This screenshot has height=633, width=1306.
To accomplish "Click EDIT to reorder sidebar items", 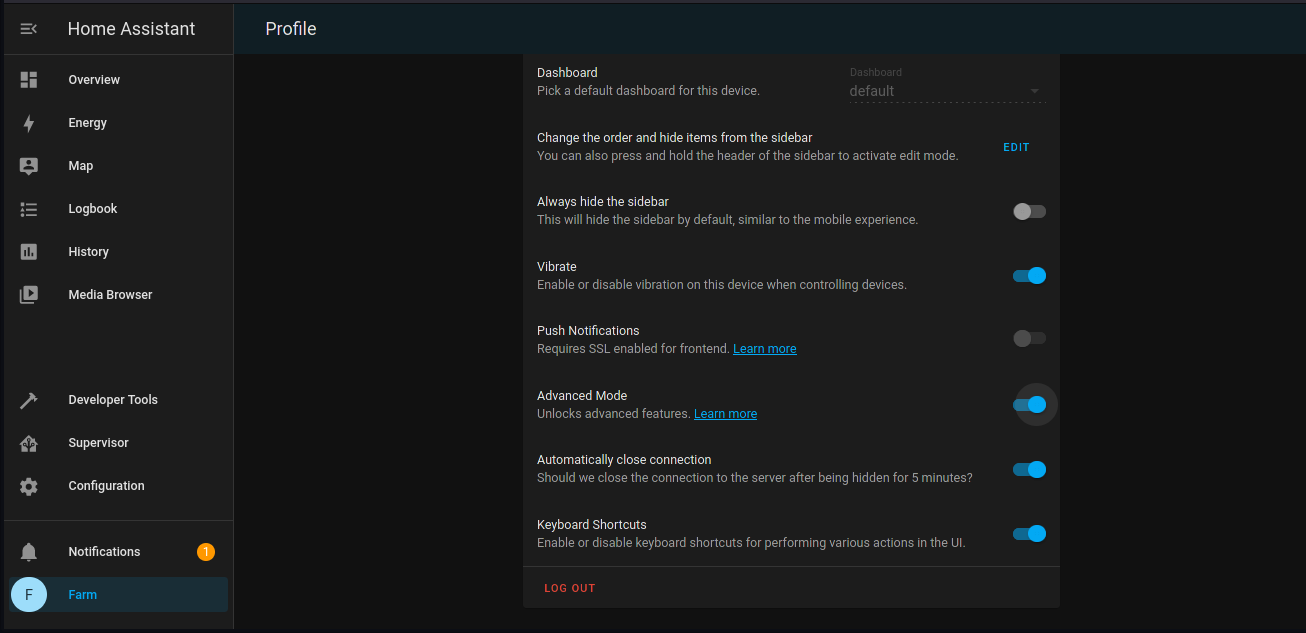I will [x=1016, y=147].
